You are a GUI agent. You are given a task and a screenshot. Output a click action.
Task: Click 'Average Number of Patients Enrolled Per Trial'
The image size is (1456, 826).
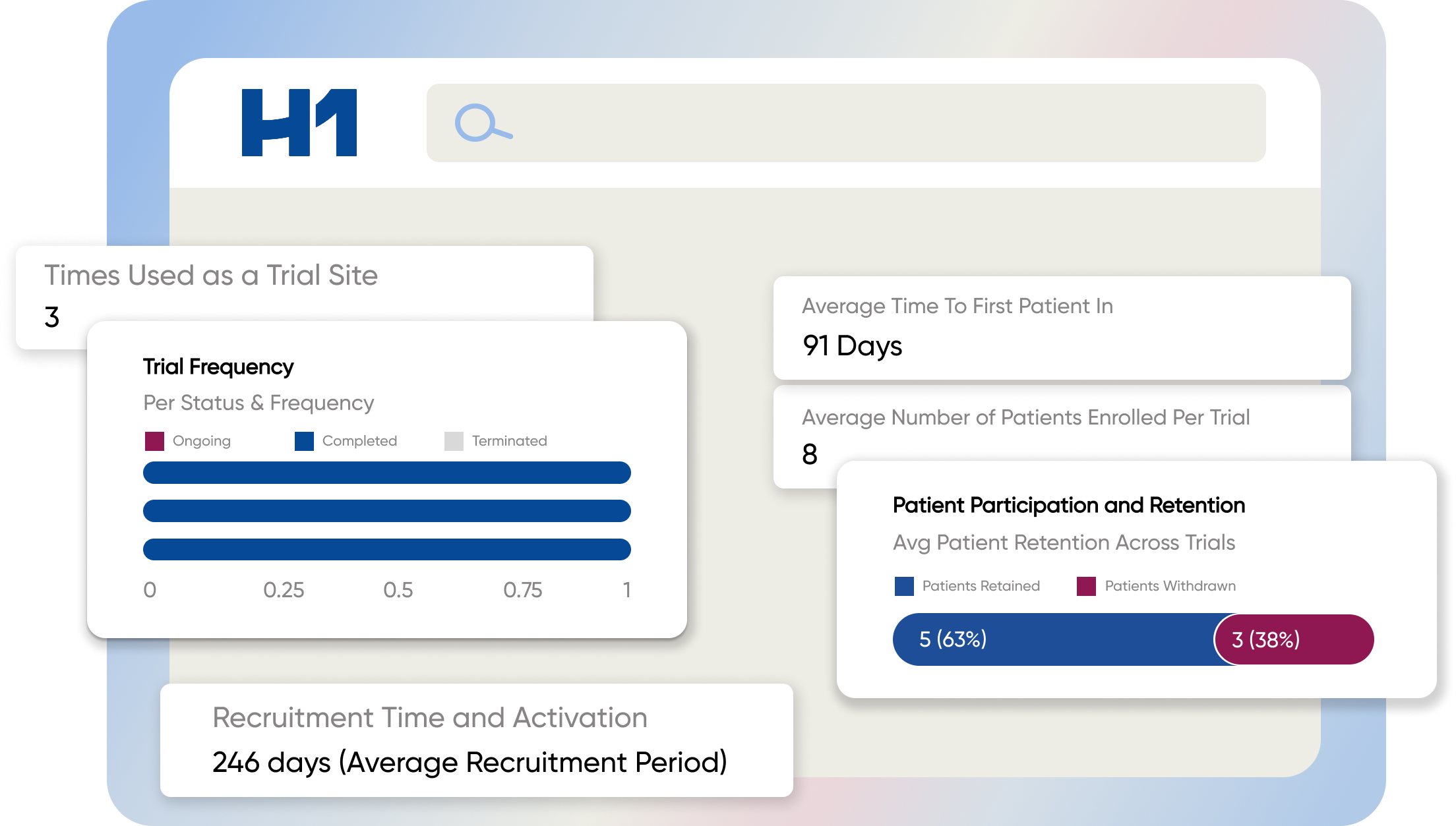1026,417
